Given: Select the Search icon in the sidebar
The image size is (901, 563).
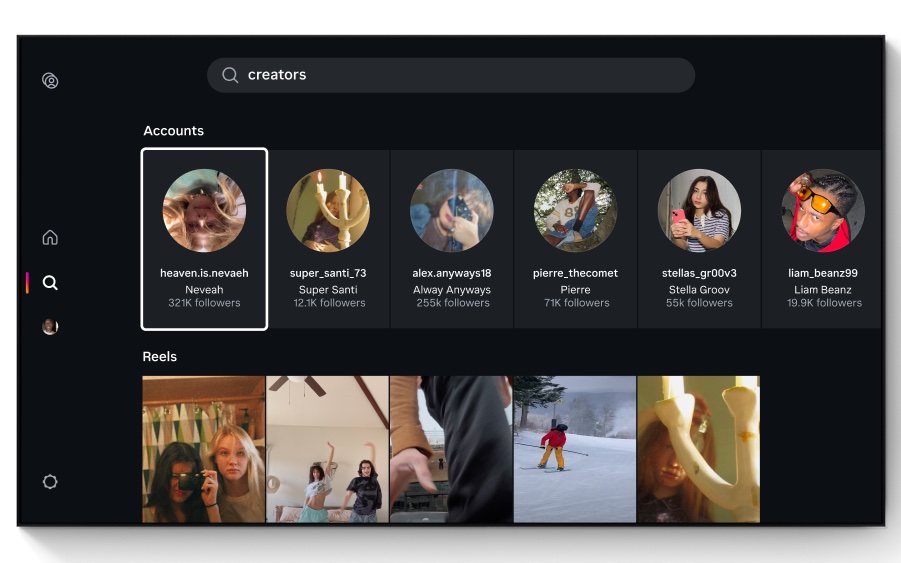Looking at the screenshot, I should tap(50, 283).
